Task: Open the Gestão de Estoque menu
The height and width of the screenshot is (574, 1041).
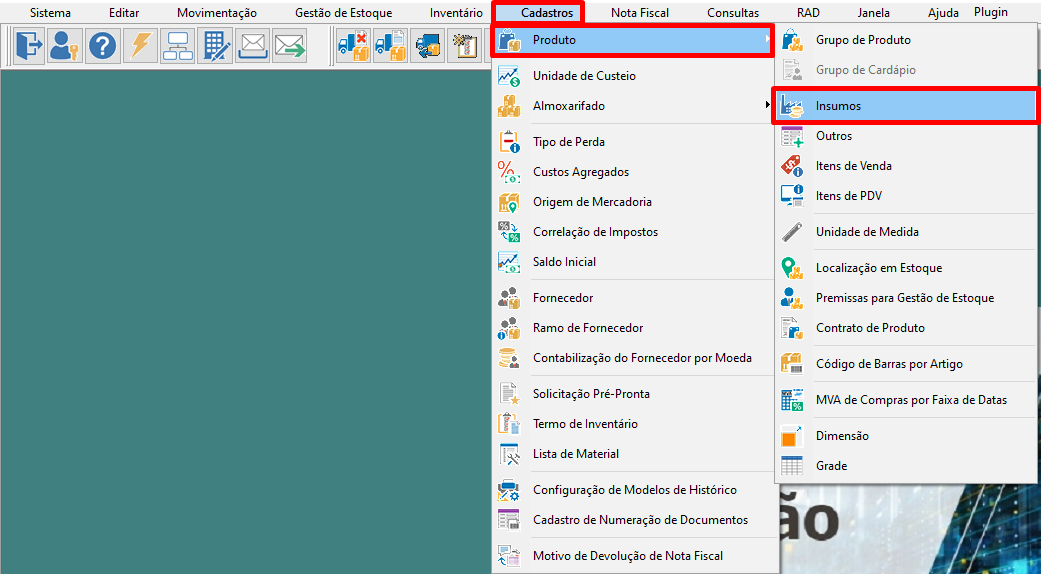Action: (x=344, y=13)
